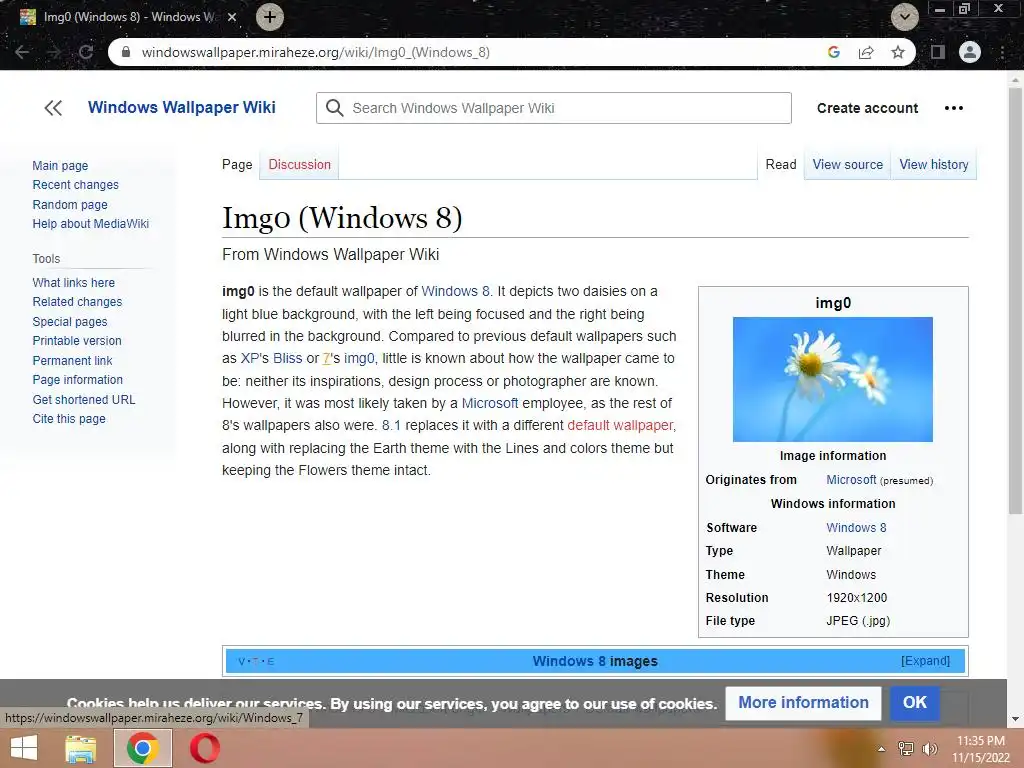
Task: Click the site lock icon
Action: [x=126, y=52]
